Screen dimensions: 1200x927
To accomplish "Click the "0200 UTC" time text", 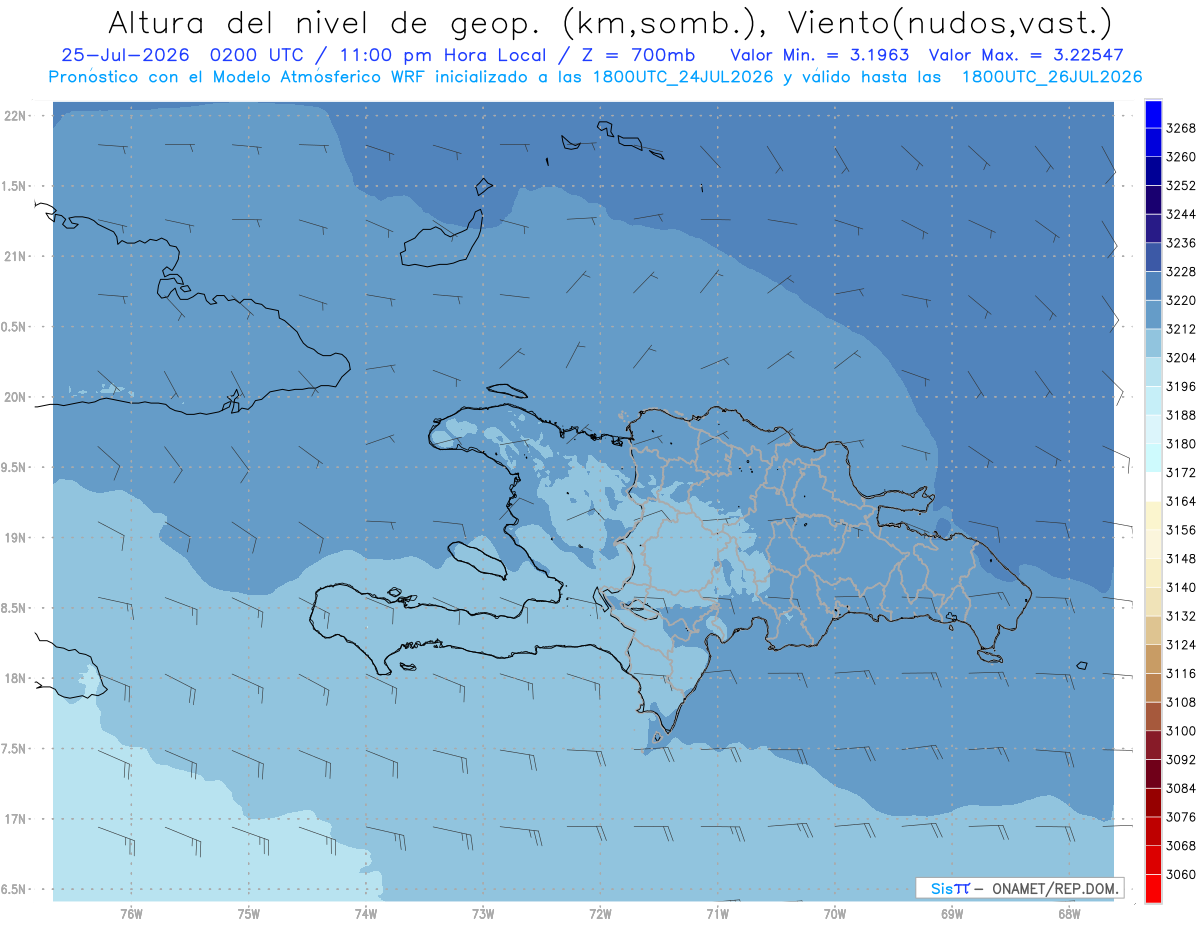I will pyautogui.click(x=259, y=55).
